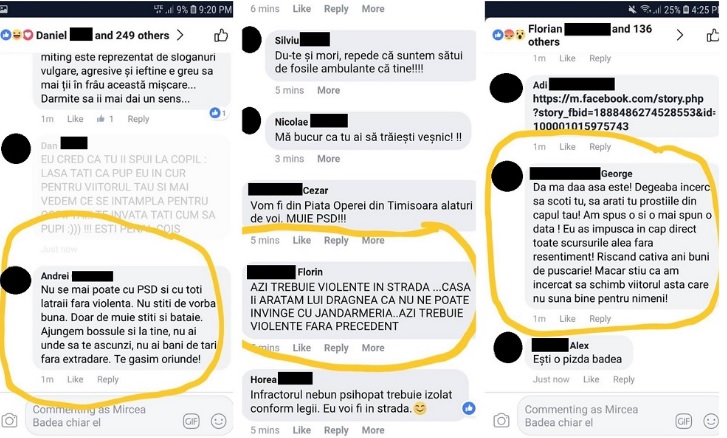The image size is (727, 438).
Task: Open emoji picker in left comment box
Action: point(218,421)
